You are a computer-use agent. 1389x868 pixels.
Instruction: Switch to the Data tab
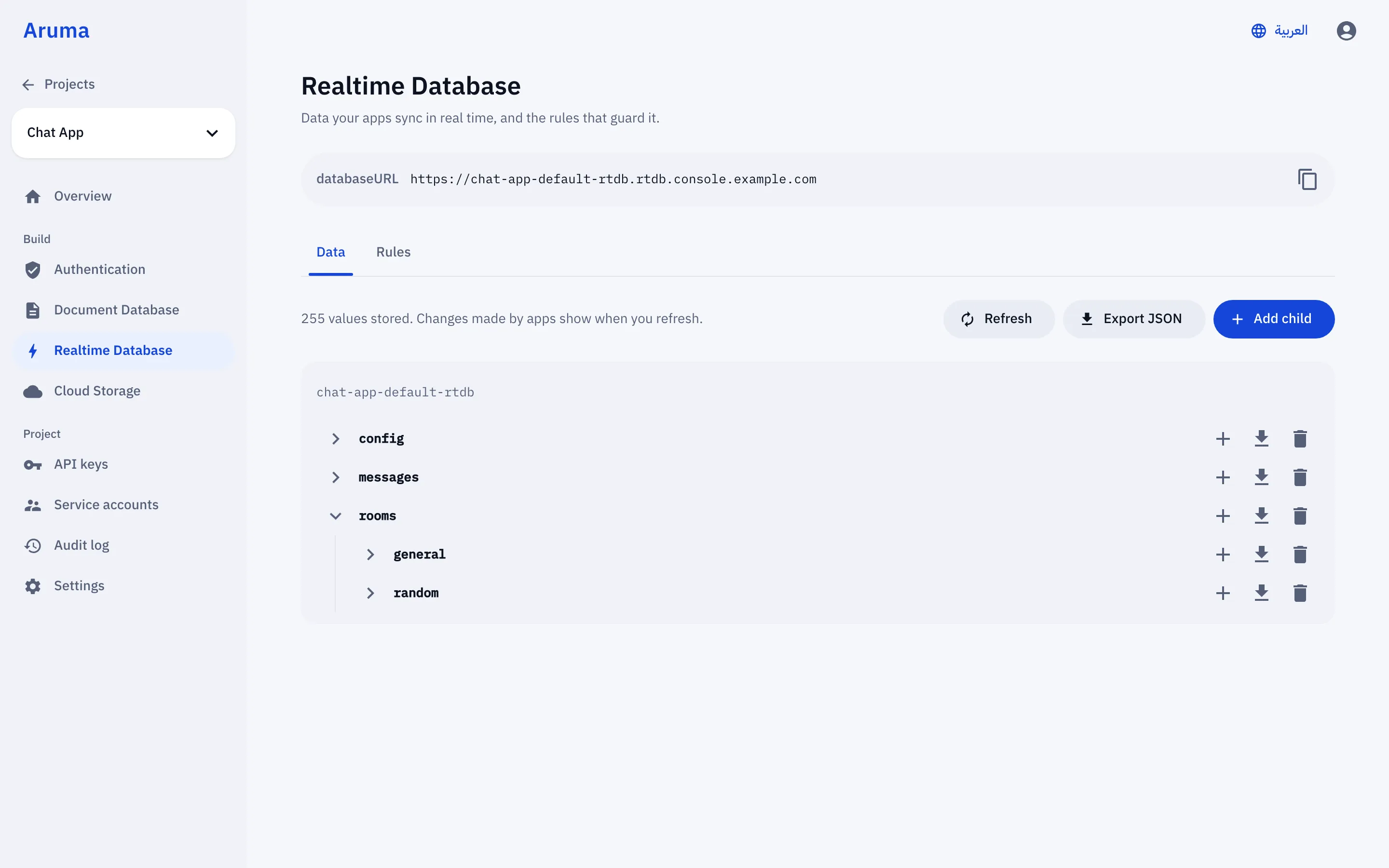[330, 252]
